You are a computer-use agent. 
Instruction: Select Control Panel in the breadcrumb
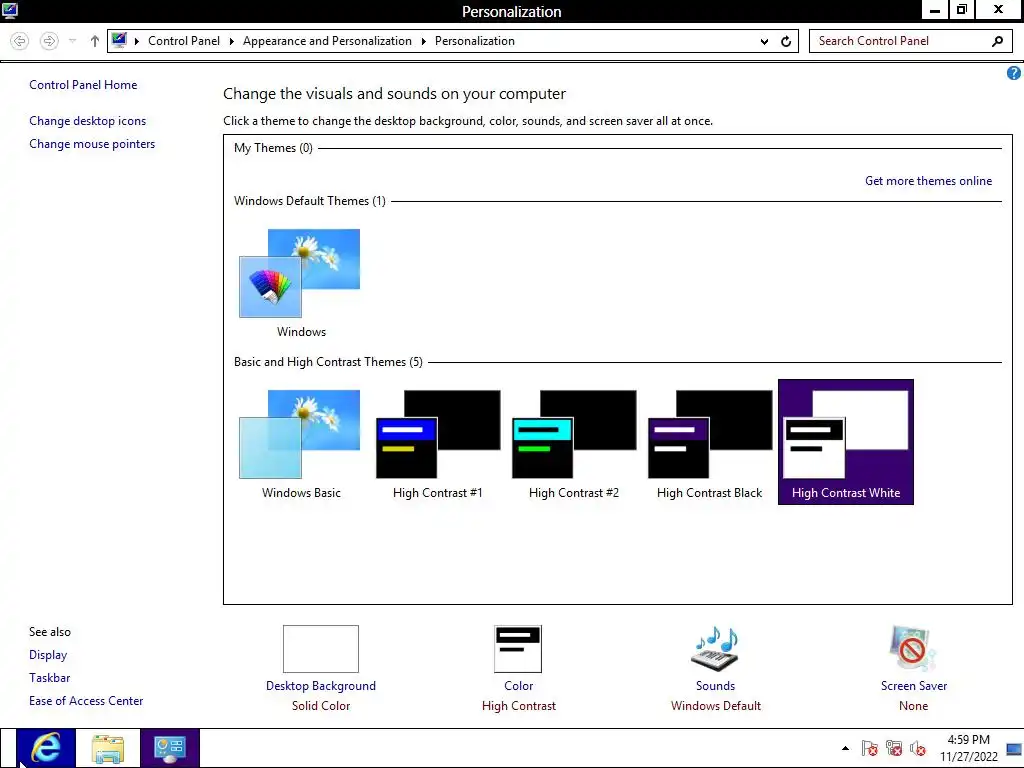pos(184,40)
